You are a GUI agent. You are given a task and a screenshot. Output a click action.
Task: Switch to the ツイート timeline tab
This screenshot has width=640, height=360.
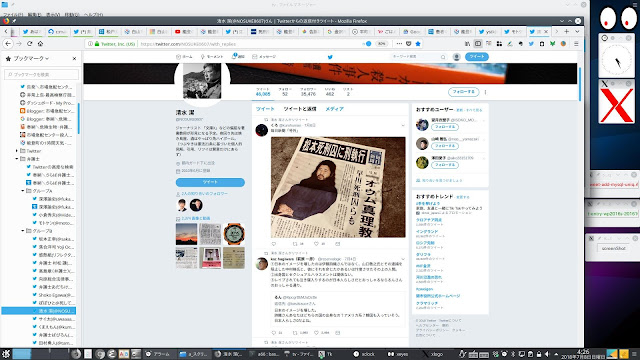click(265, 109)
